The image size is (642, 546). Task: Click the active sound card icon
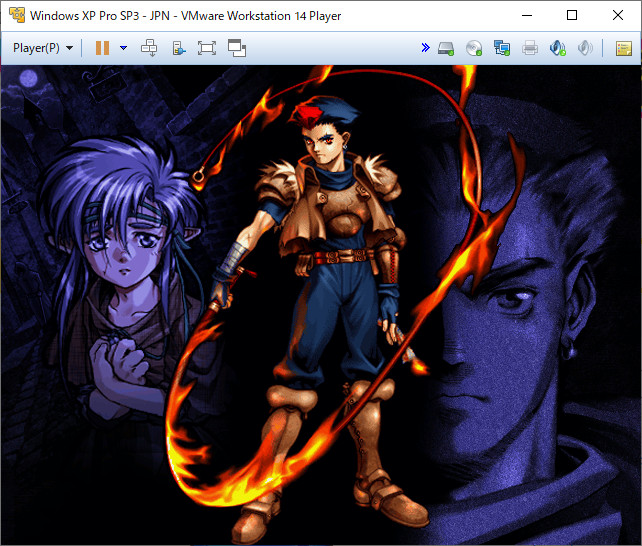tap(557, 48)
